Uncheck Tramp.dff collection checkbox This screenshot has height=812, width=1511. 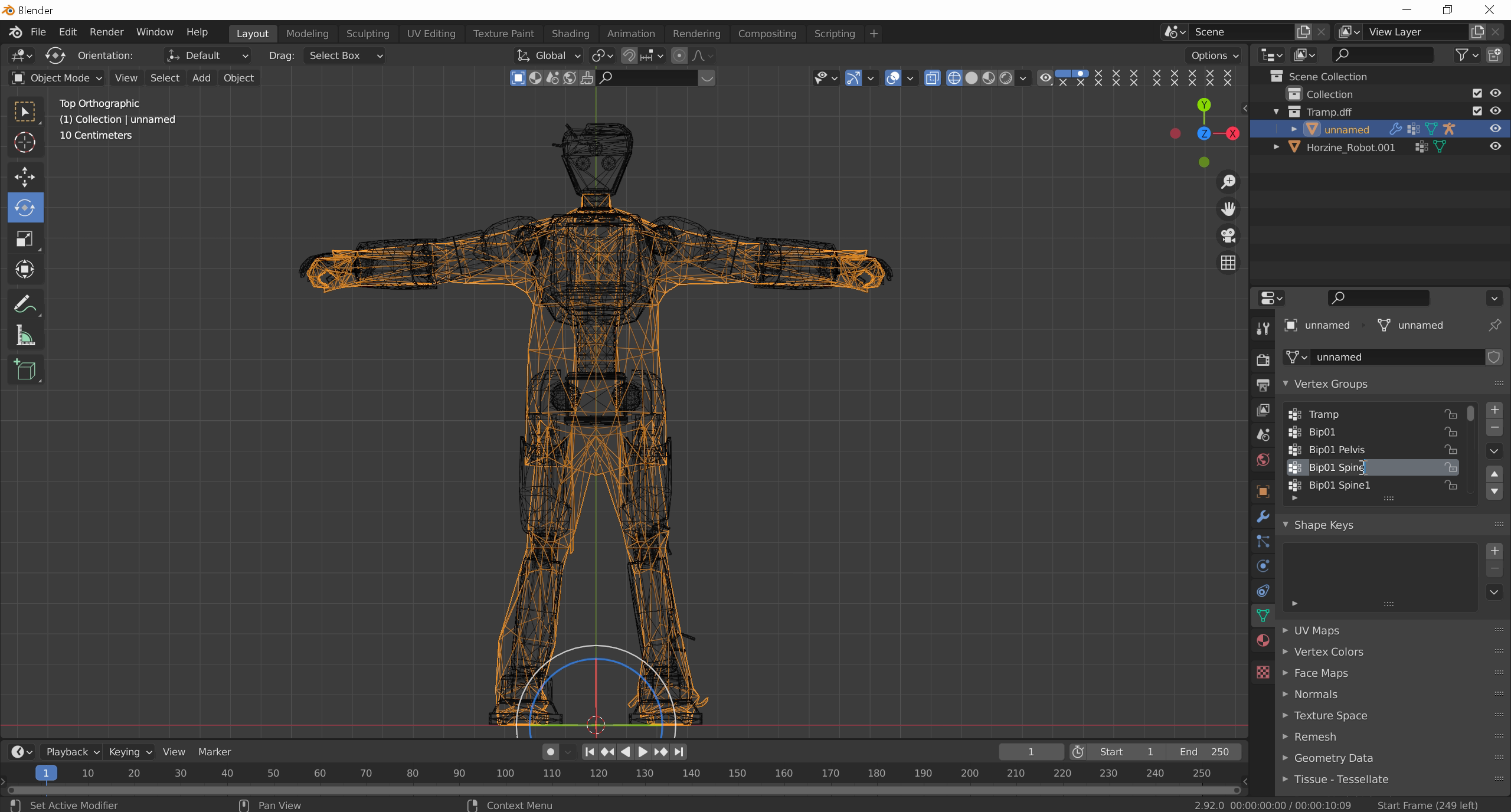(x=1477, y=111)
